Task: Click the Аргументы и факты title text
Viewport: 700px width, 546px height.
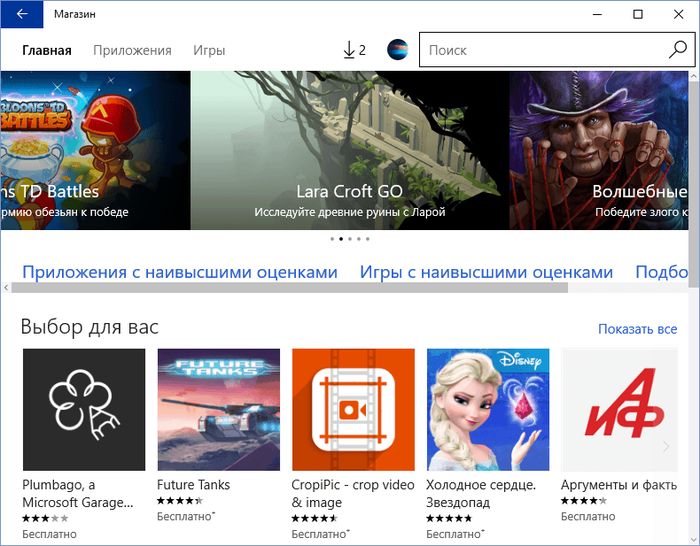Action: coord(619,485)
